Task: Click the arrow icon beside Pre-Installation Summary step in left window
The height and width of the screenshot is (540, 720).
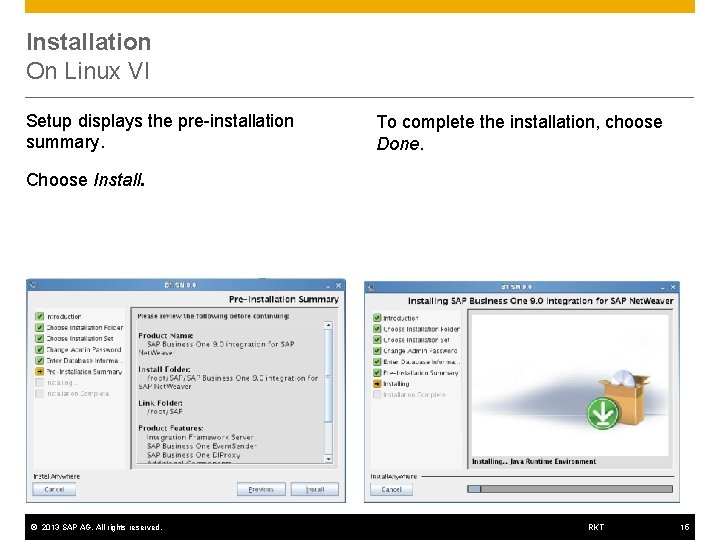Action: click(x=39, y=371)
